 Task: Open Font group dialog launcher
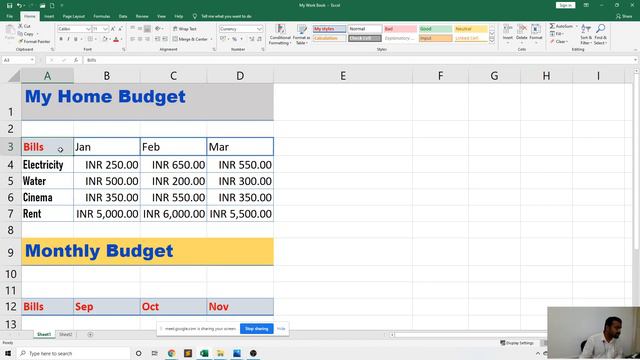[124, 49]
